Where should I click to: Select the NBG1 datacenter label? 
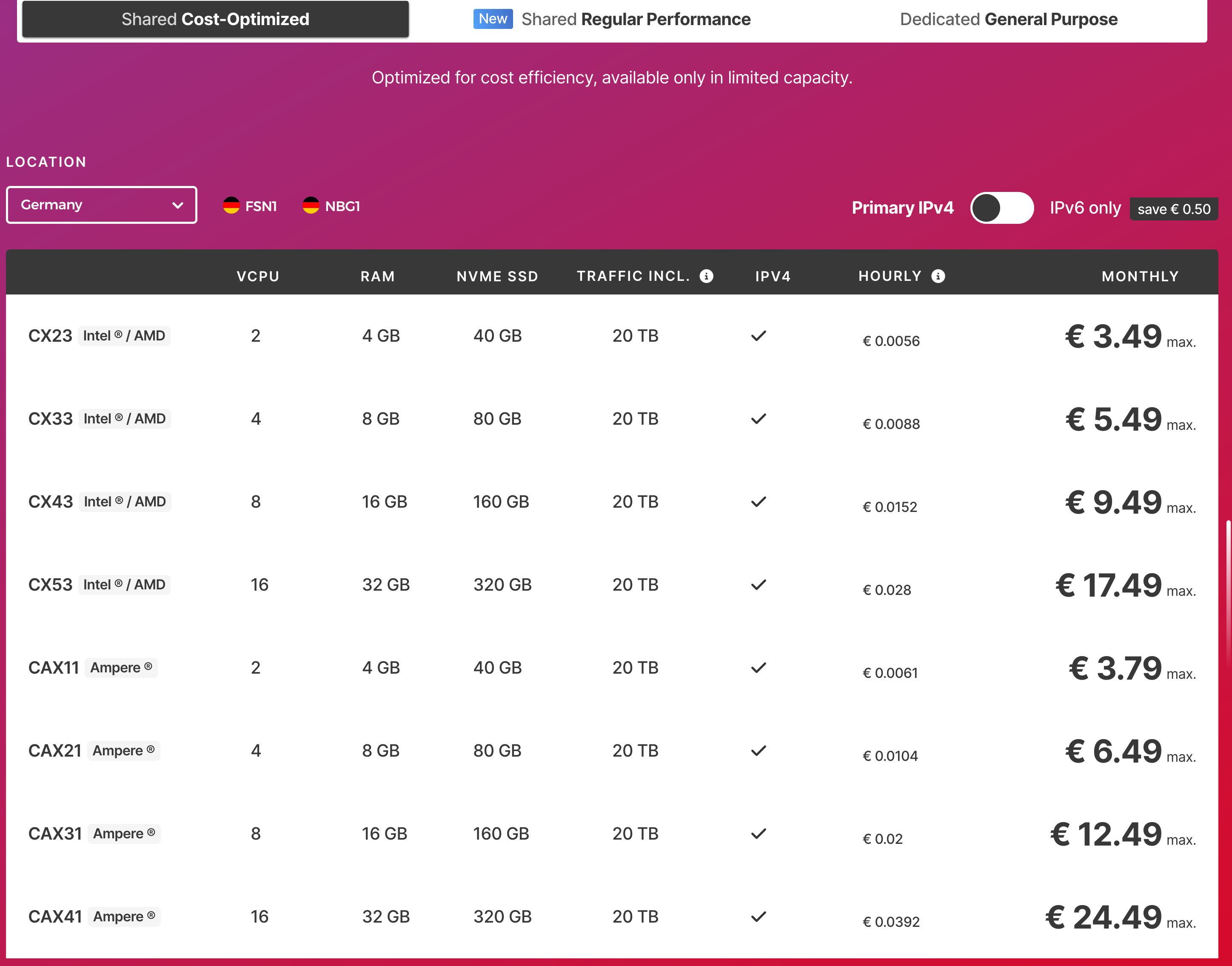coord(342,206)
